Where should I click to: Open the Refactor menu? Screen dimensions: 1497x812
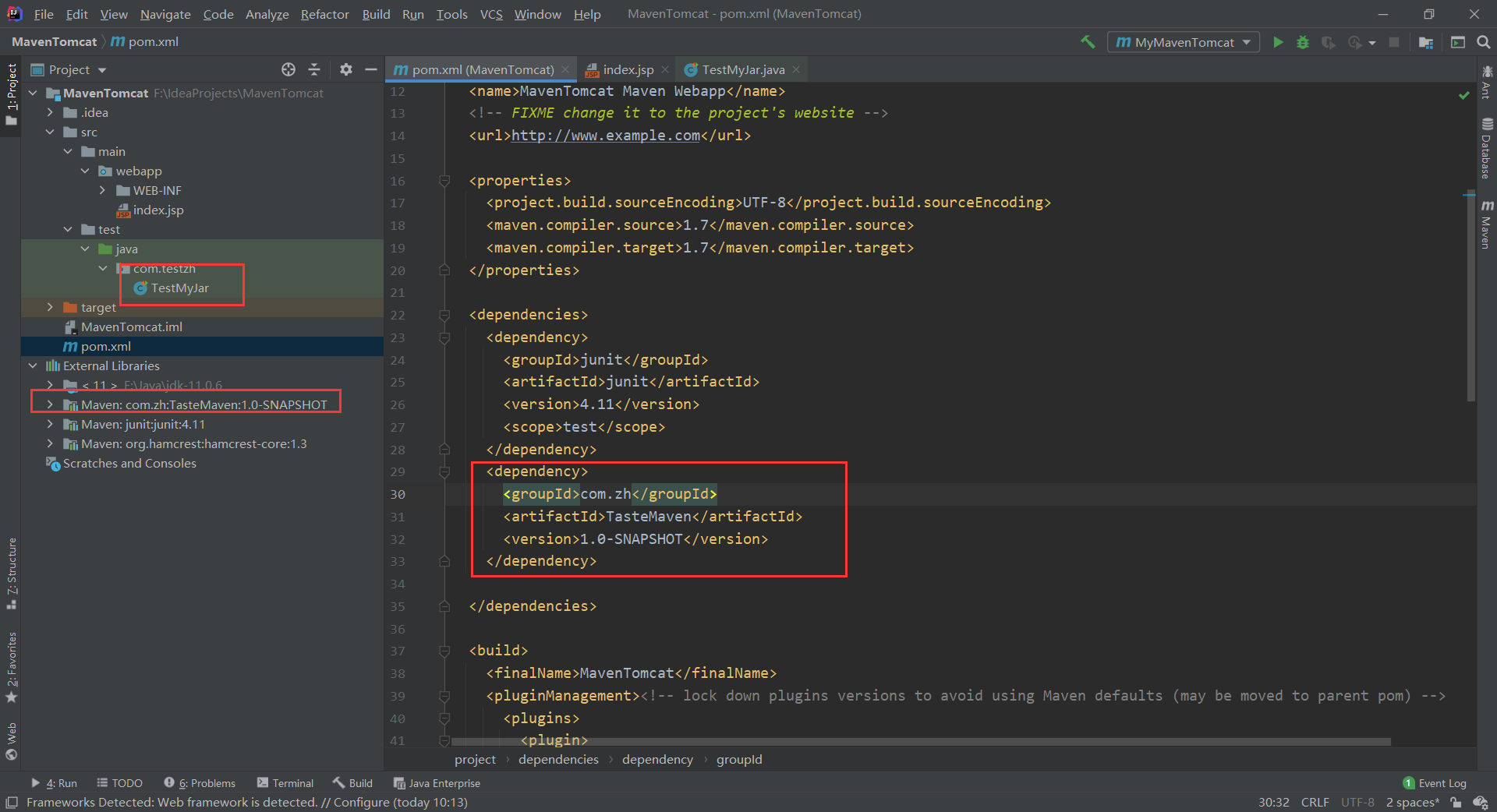pyautogui.click(x=324, y=14)
